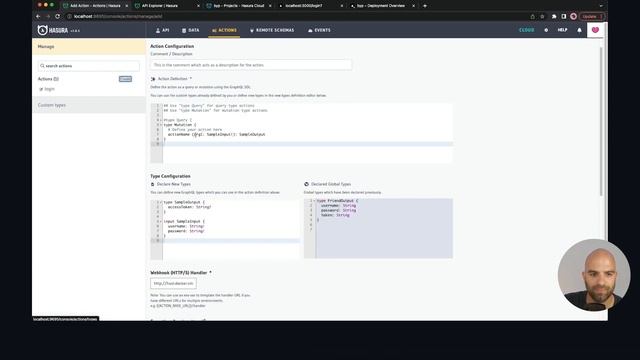
Task: Open the API tab in Hasura navbar
Action: coord(162,30)
